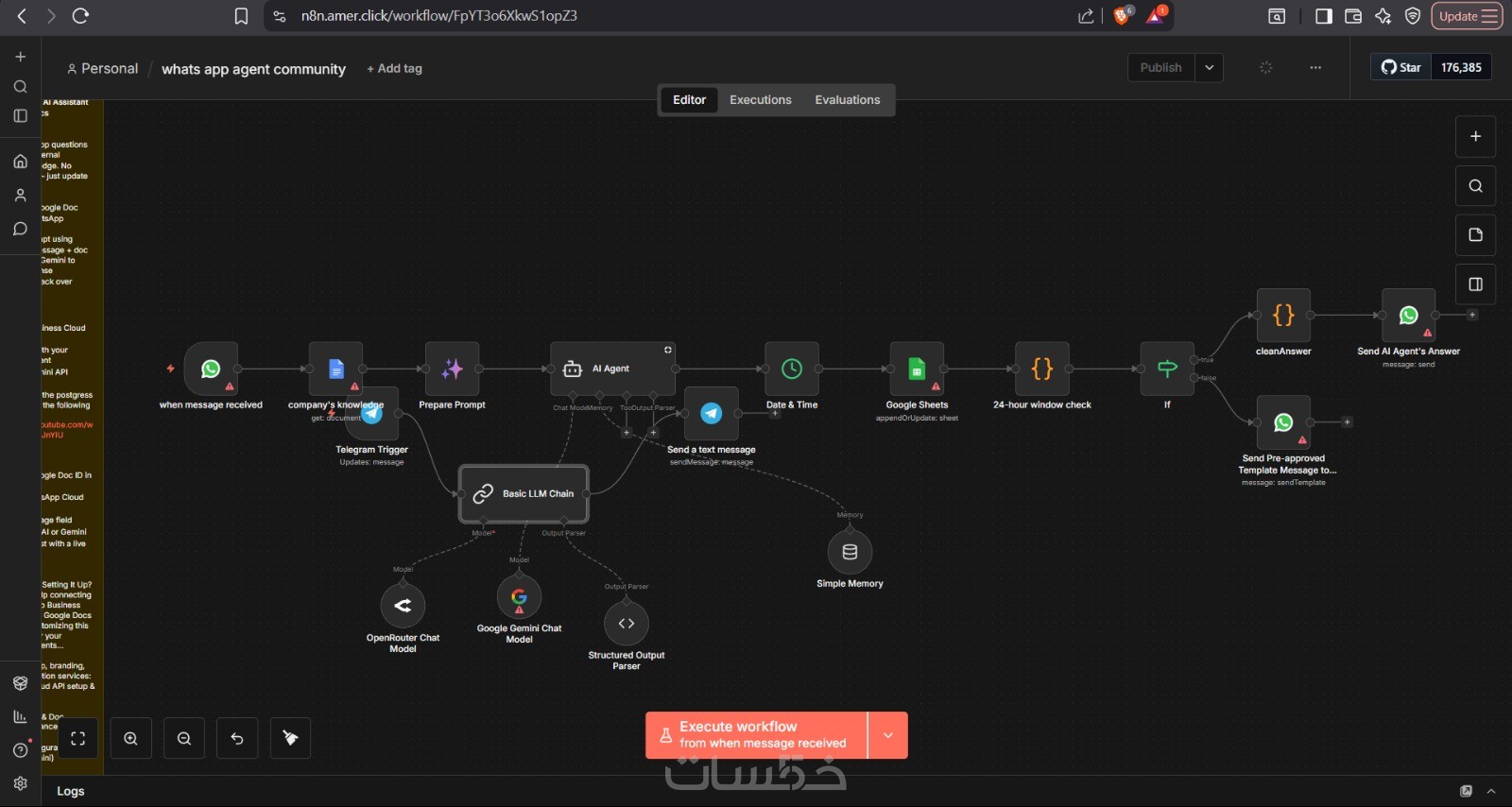Fit the workflow to view
Viewport: 1512px width, 807px height.
point(77,738)
